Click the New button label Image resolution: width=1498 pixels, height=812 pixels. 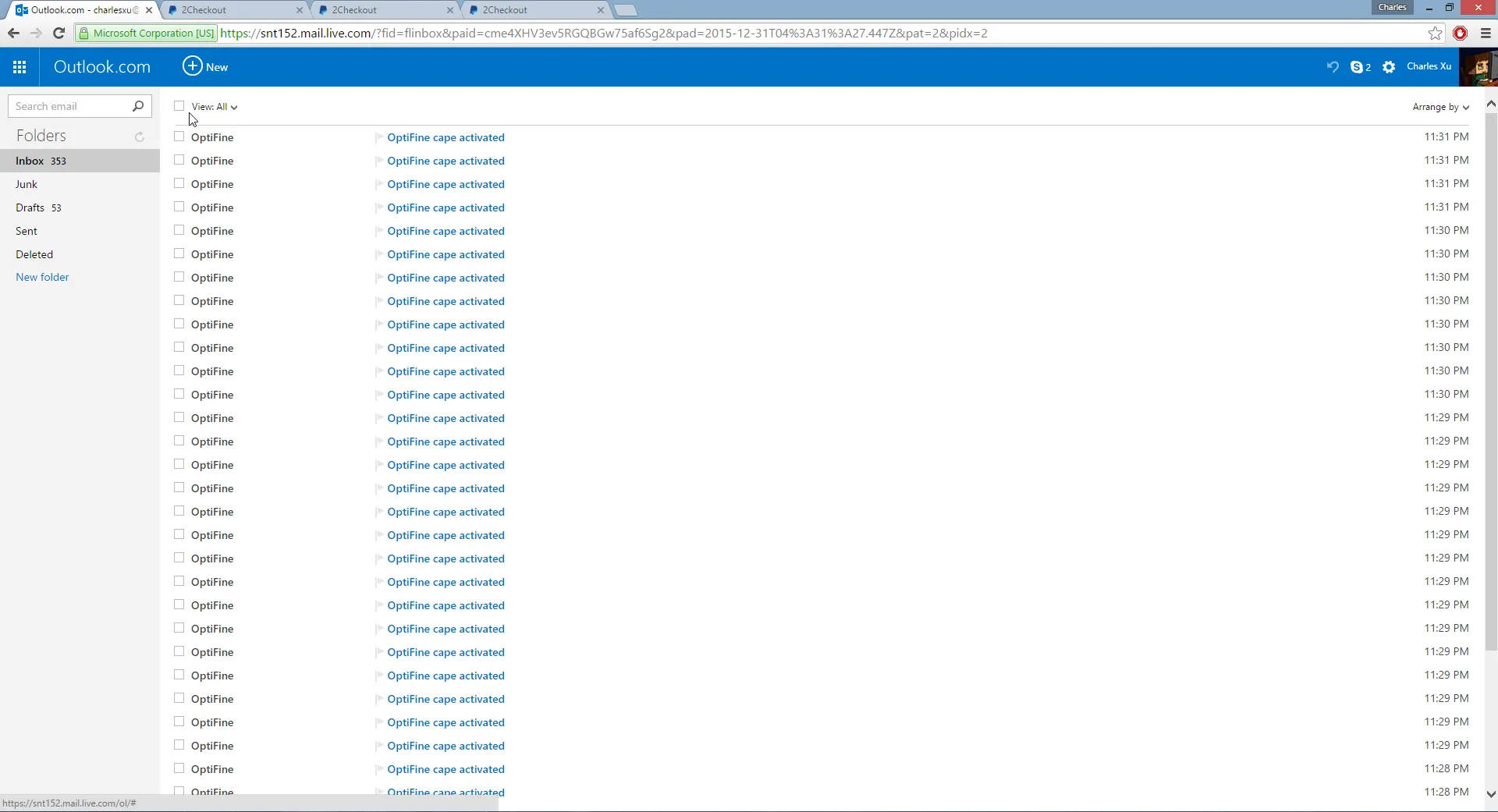point(217,67)
